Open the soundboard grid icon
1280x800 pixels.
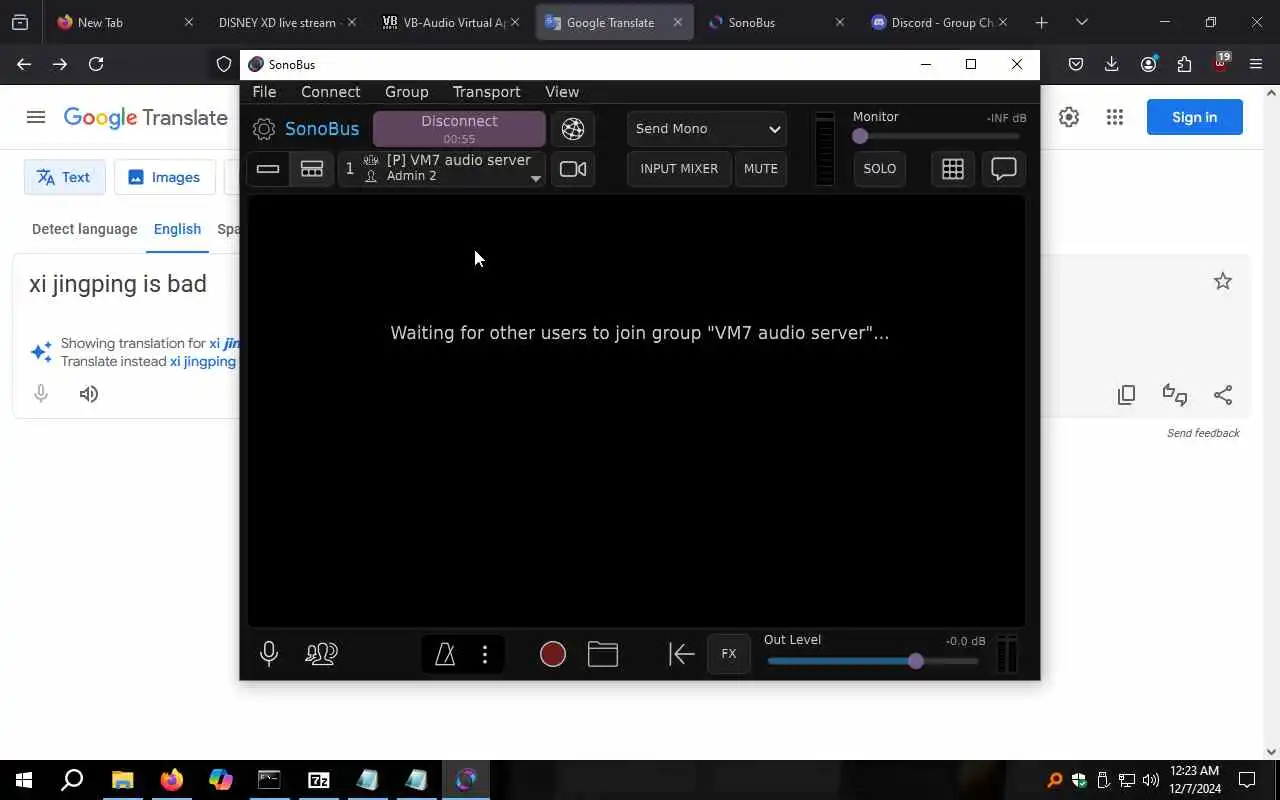coord(953,169)
